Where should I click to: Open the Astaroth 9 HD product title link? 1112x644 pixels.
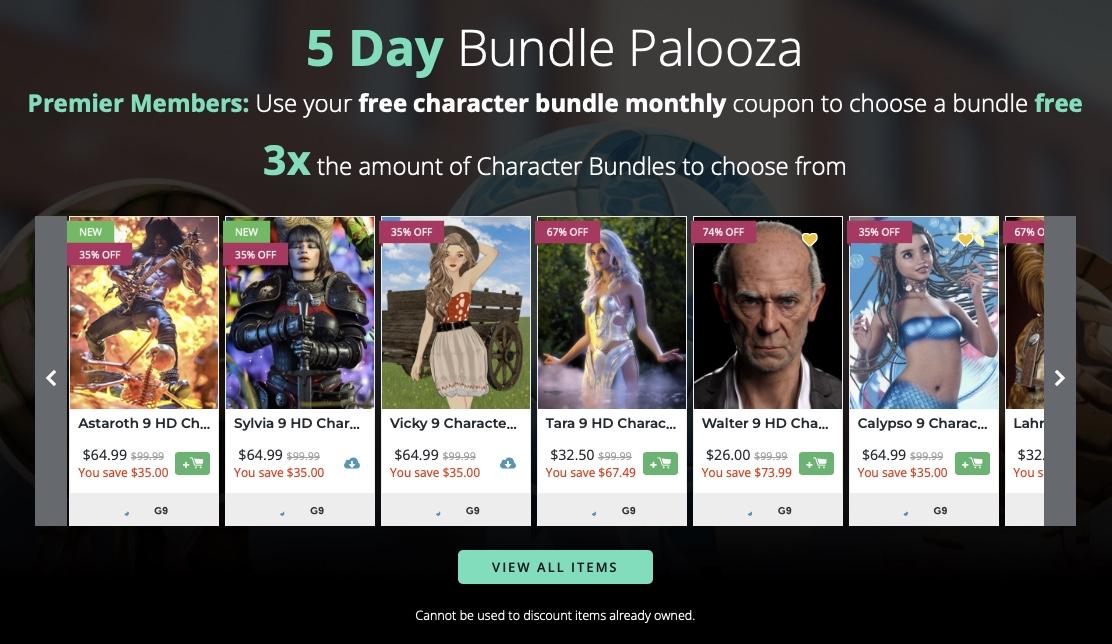coord(144,423)
